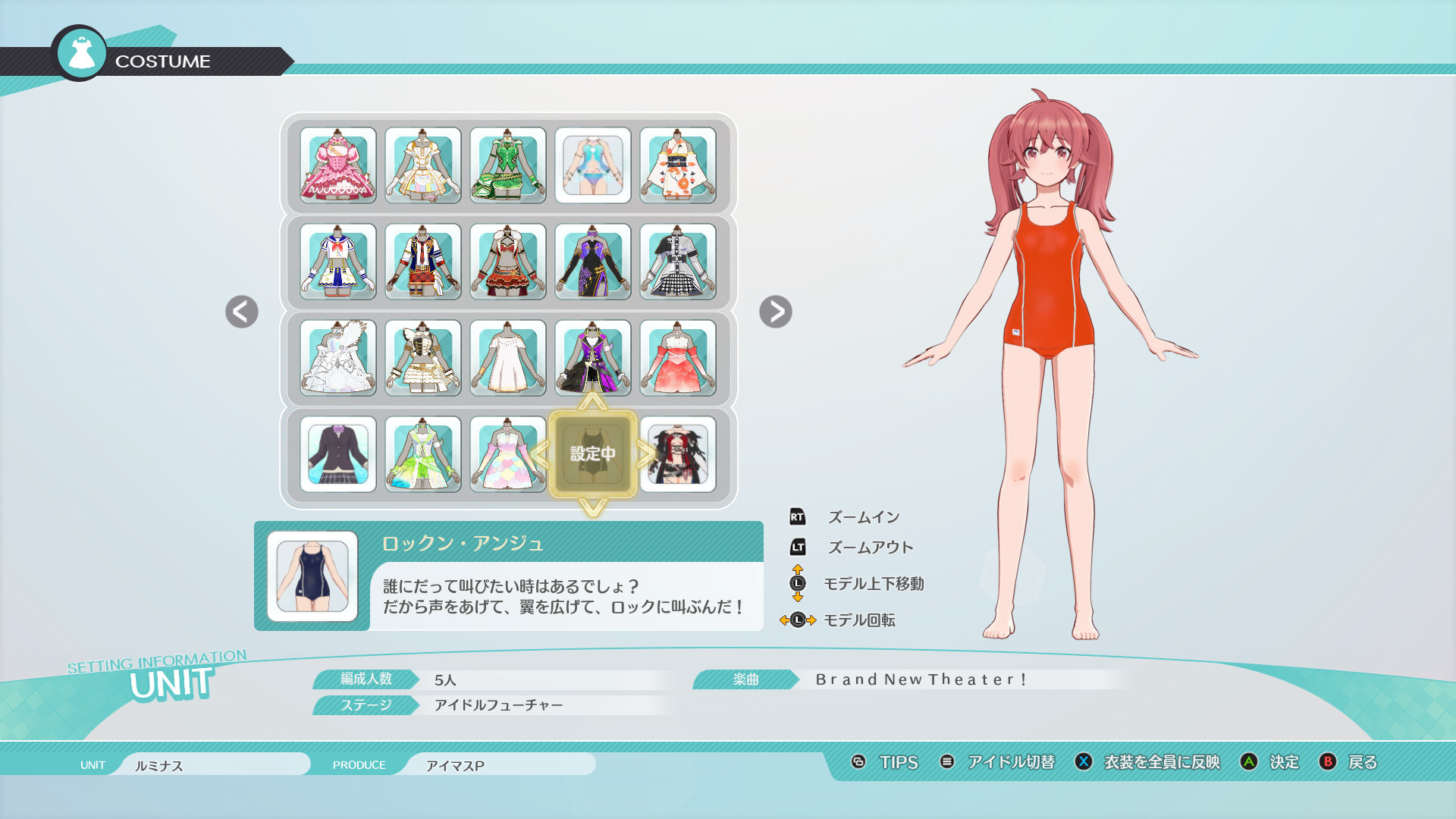
Task: Choose the black and white checkered skirt costume
Action: click(x=678, y=262)
